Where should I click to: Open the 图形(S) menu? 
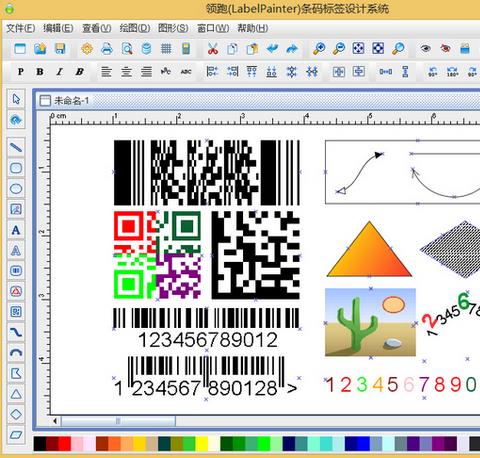click(x=173, y=28)
